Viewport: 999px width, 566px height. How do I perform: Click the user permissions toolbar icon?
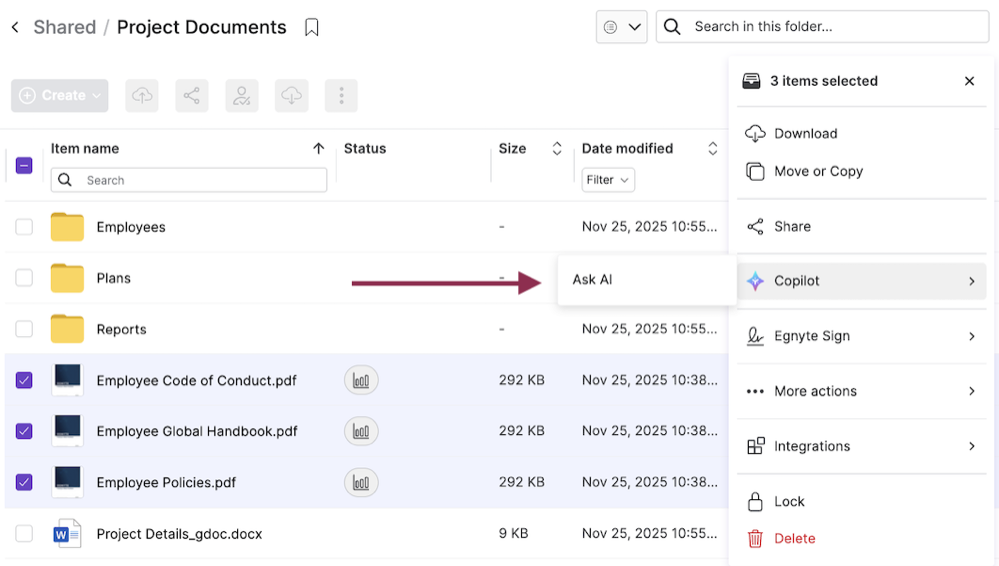[242, 96]
